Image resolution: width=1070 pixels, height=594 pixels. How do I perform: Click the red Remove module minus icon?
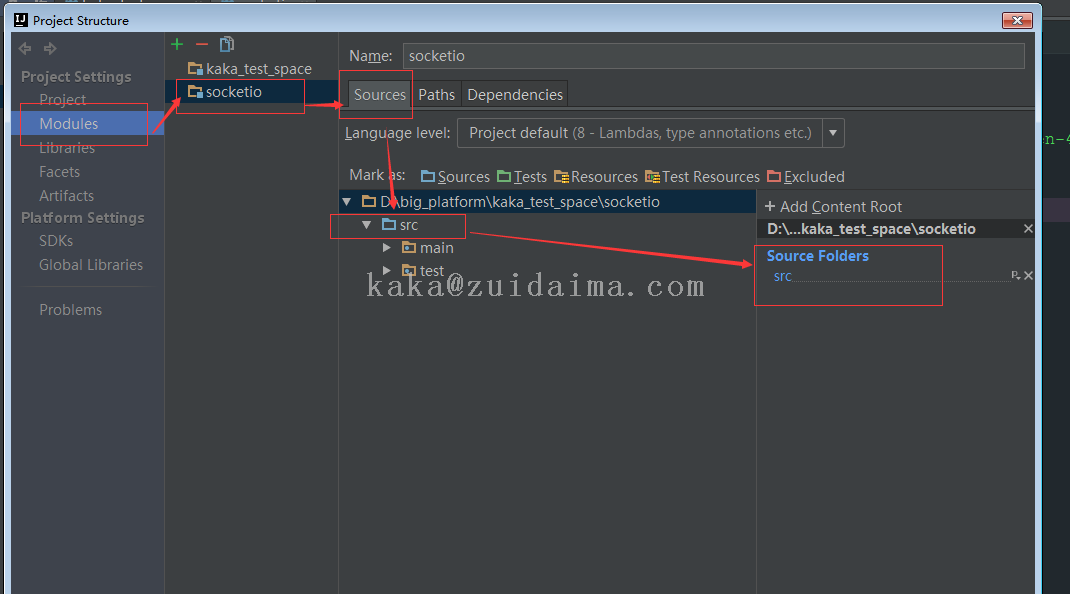click(201, 44)
